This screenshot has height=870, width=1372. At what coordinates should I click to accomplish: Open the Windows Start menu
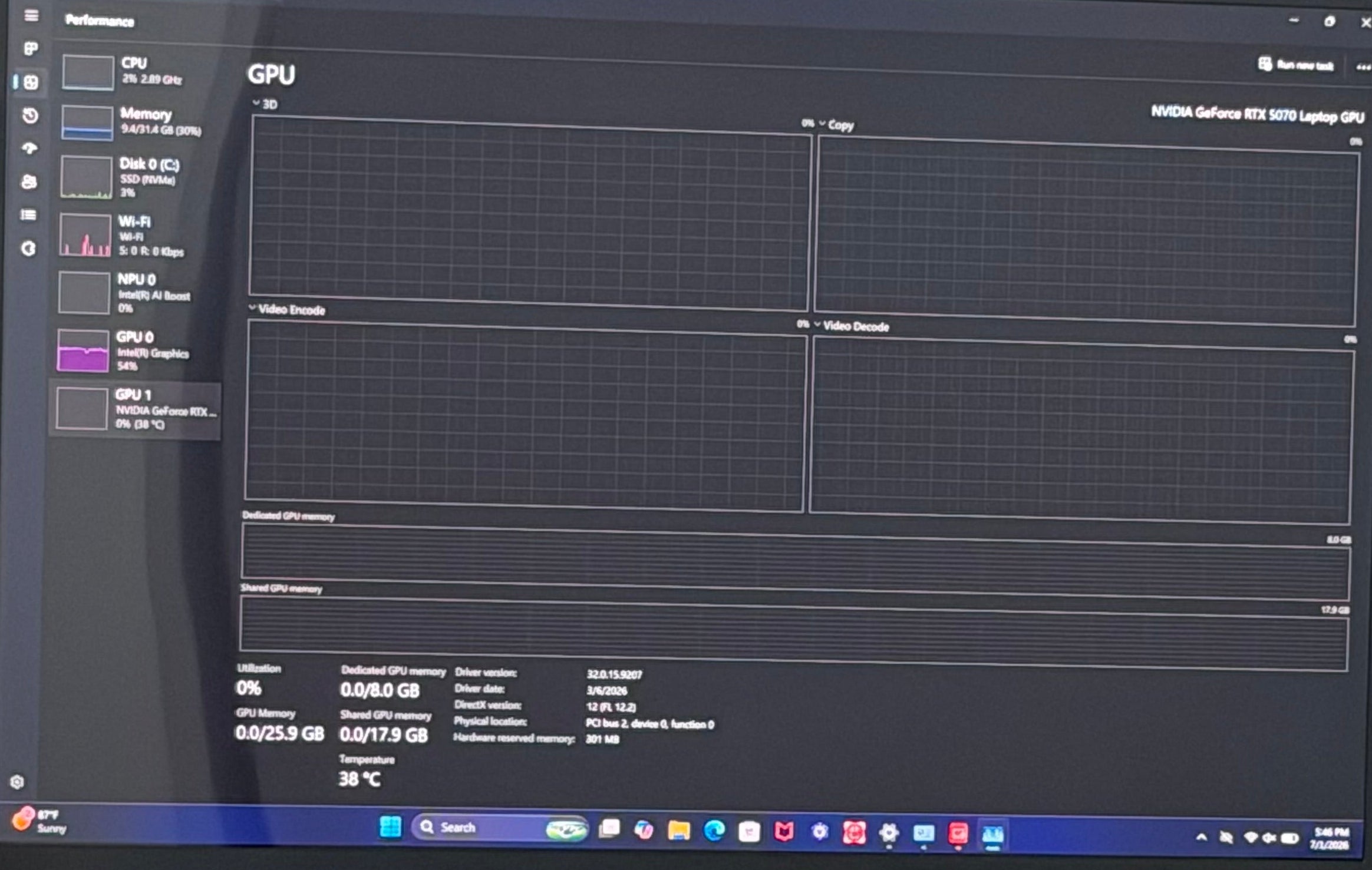coord(390,826)
